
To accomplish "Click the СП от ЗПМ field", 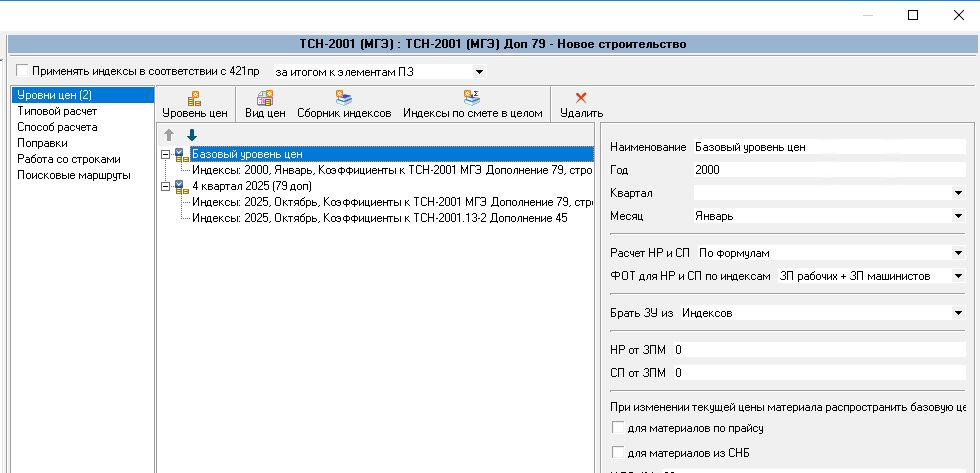I will coord(819,373).
